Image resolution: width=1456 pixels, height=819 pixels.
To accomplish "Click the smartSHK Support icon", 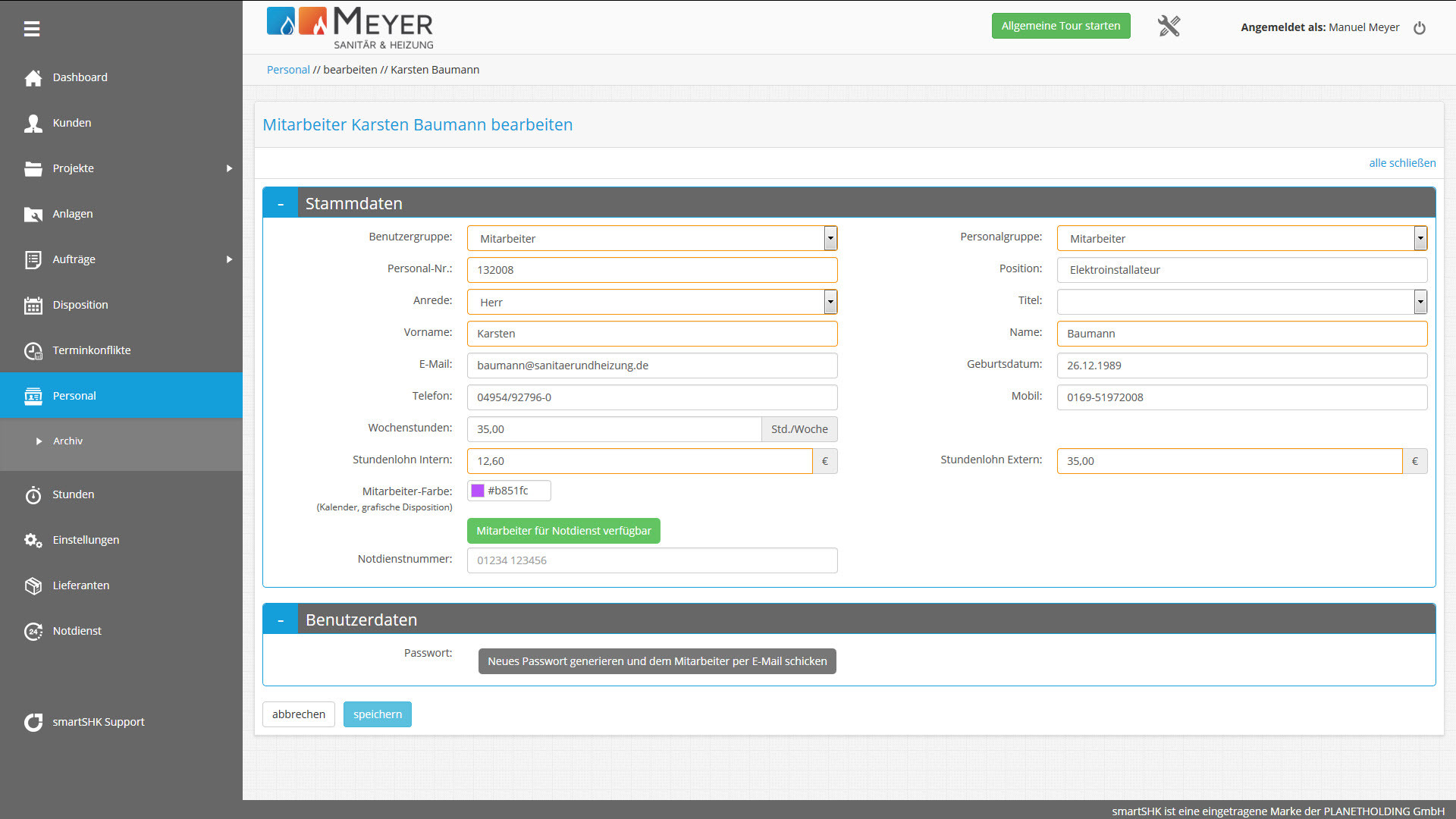I will click(x=33, y=722).
